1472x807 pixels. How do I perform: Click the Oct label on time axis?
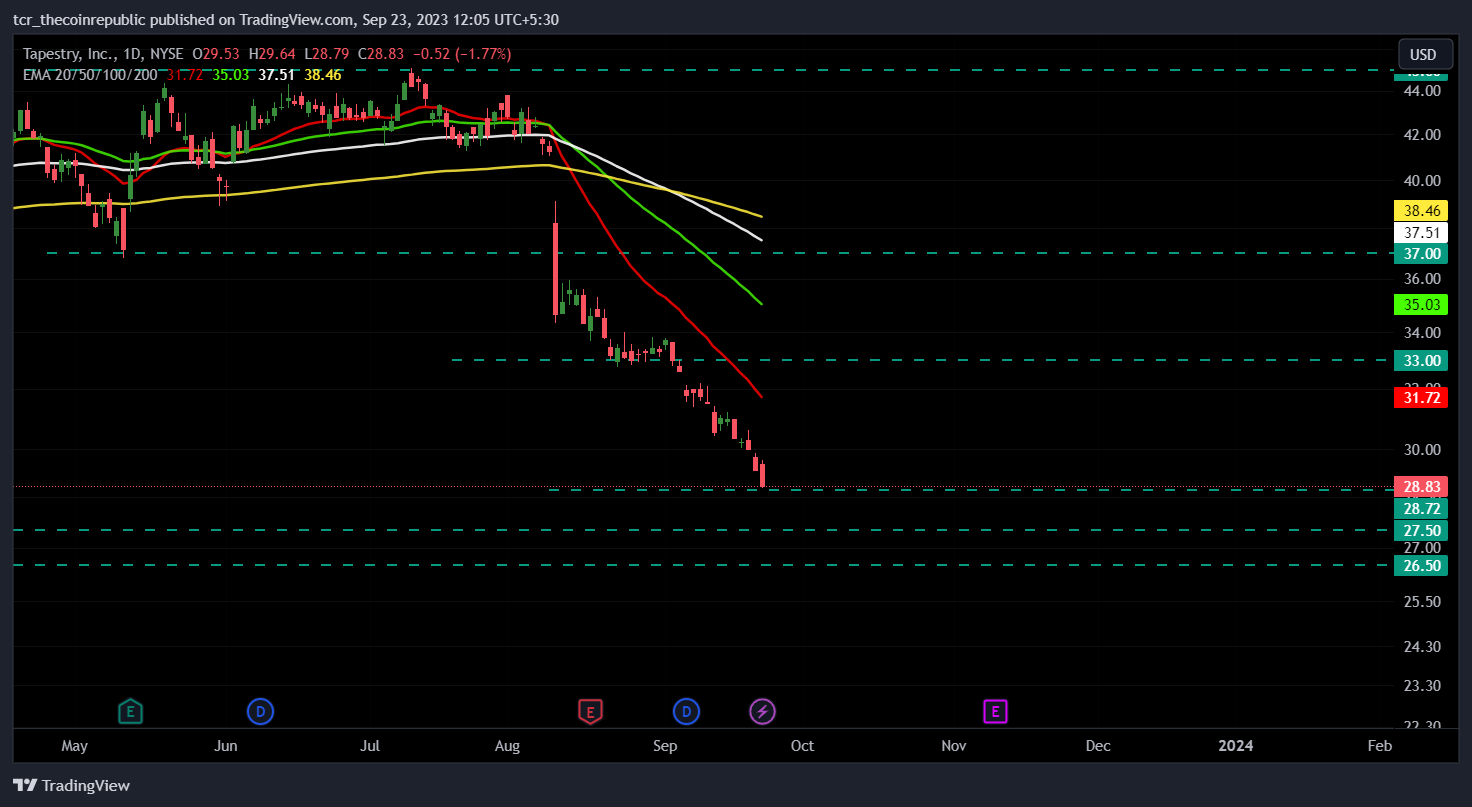click(802, 746)
